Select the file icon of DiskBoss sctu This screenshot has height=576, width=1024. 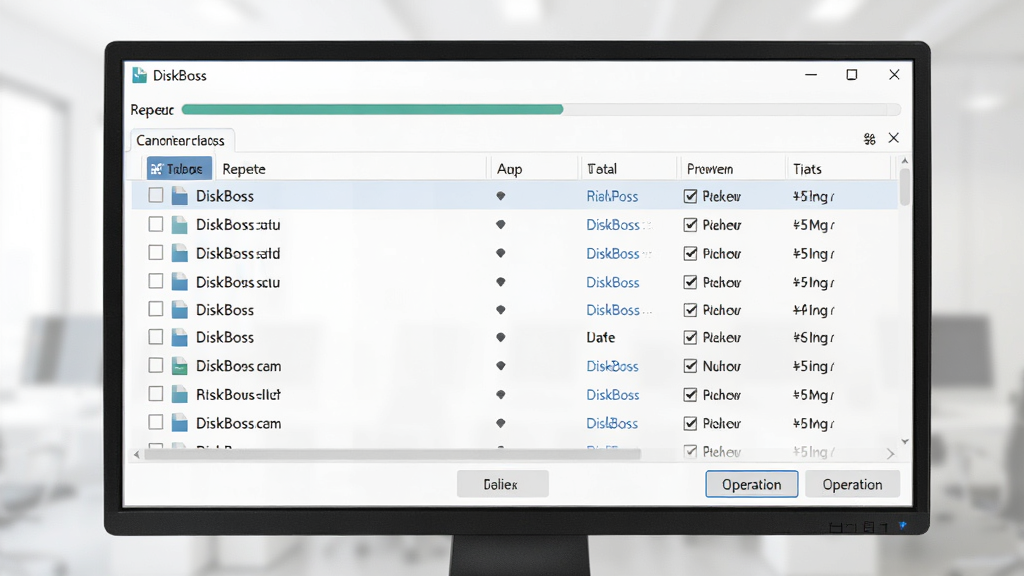[180, 282]
